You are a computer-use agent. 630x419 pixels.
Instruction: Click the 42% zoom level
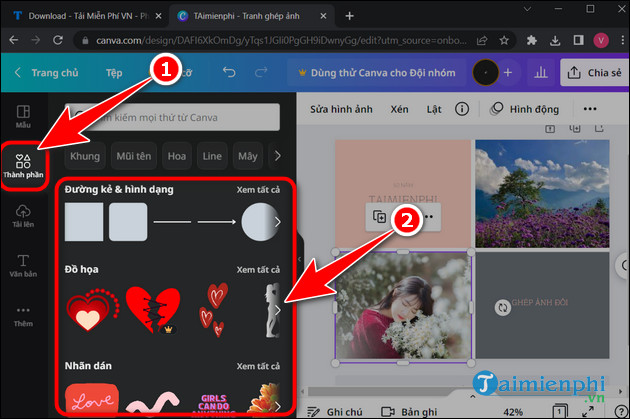click(513, 412)
